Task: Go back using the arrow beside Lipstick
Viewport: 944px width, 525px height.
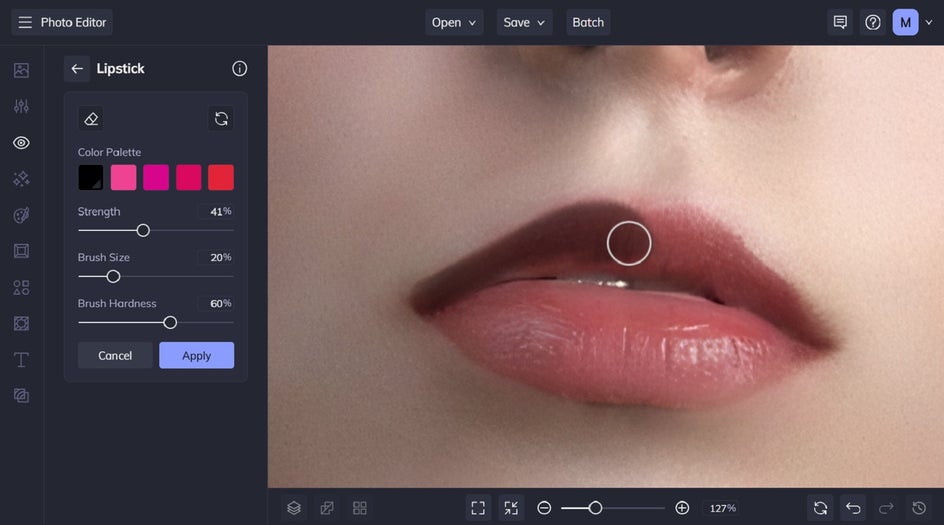Action: (77, 69)
